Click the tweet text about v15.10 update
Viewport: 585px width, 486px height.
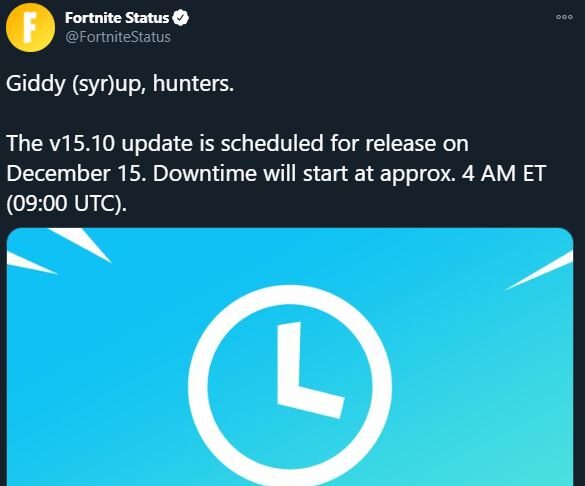click(276, 173)
